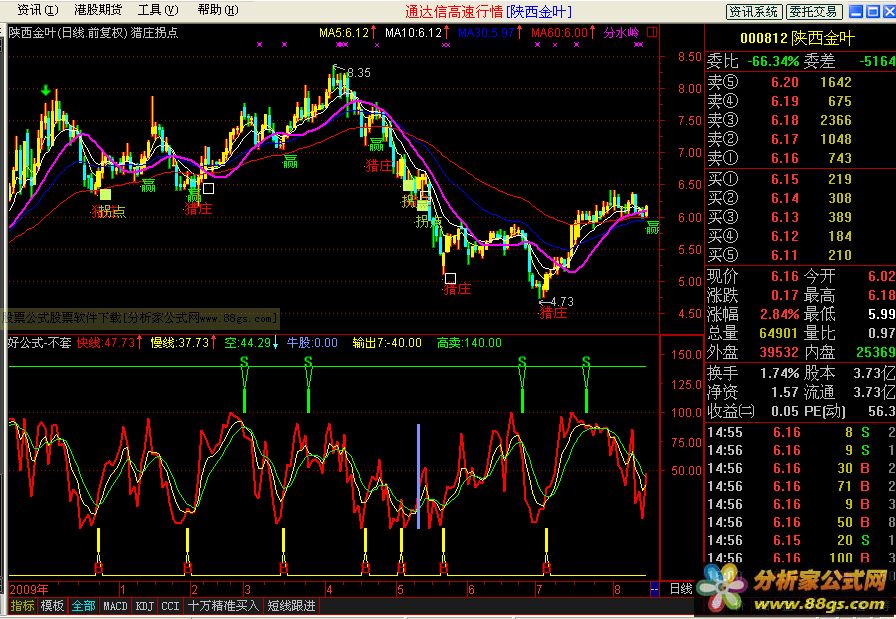Screen dimensions: 896x619
Task: Click the white square marker above 4.73 猎庄 label
Action: [450, 278]
